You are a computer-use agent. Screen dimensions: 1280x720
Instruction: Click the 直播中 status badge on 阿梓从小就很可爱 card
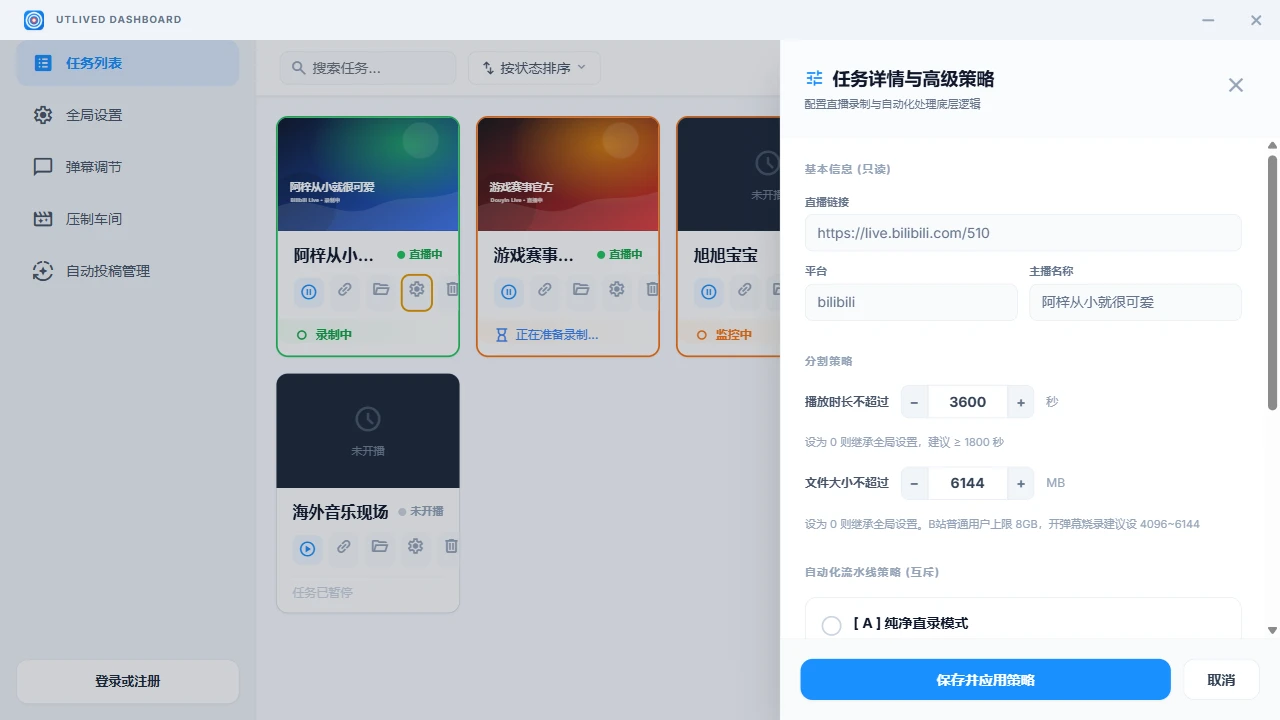tap(420, 255)
